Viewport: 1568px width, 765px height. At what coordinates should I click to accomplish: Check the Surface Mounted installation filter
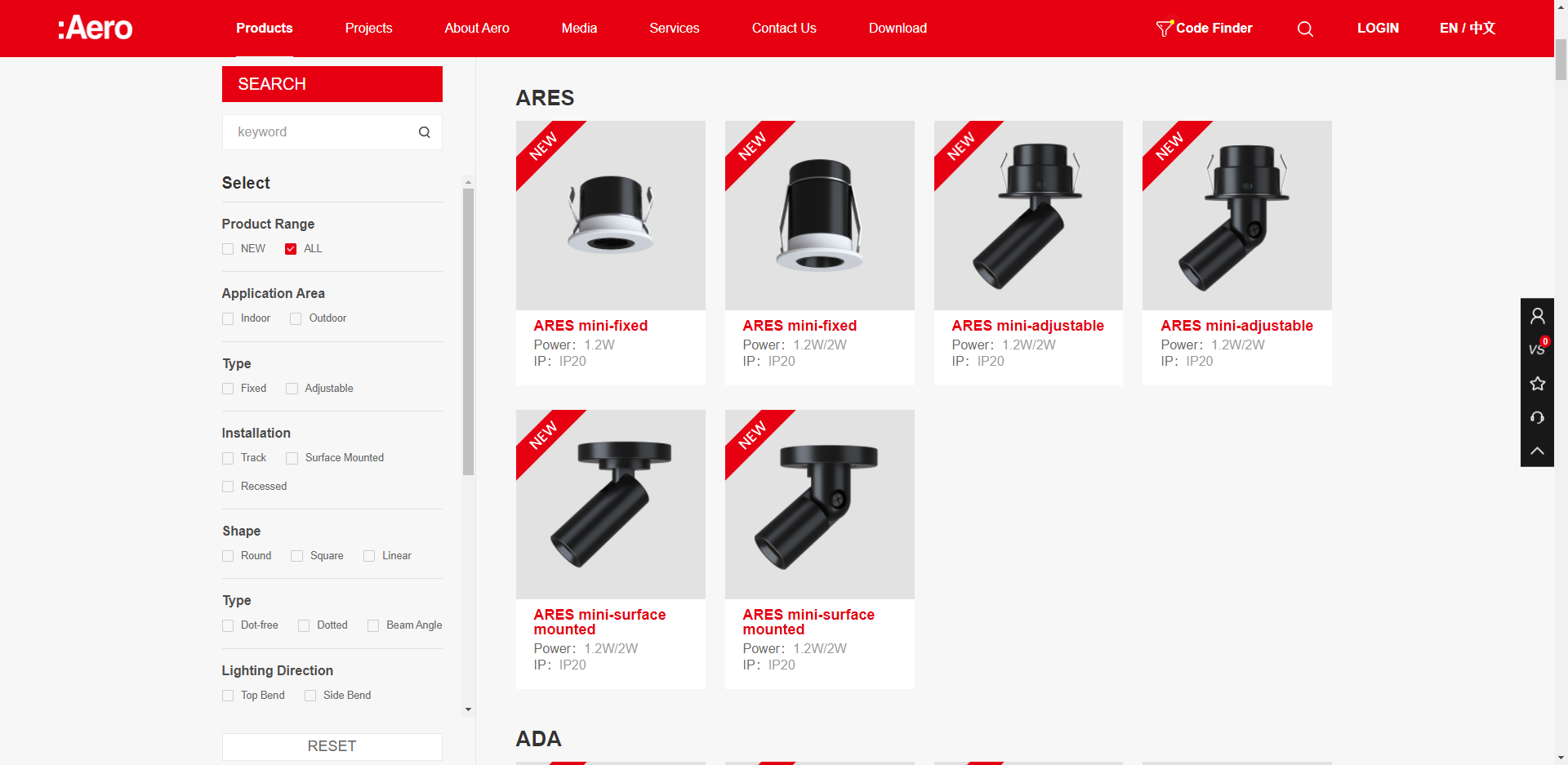(292, 458)
